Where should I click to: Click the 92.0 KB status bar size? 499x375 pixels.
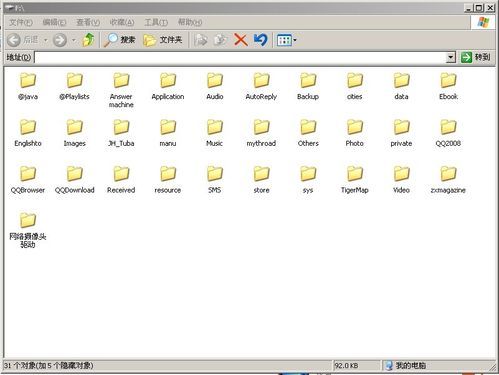(346, 366)
